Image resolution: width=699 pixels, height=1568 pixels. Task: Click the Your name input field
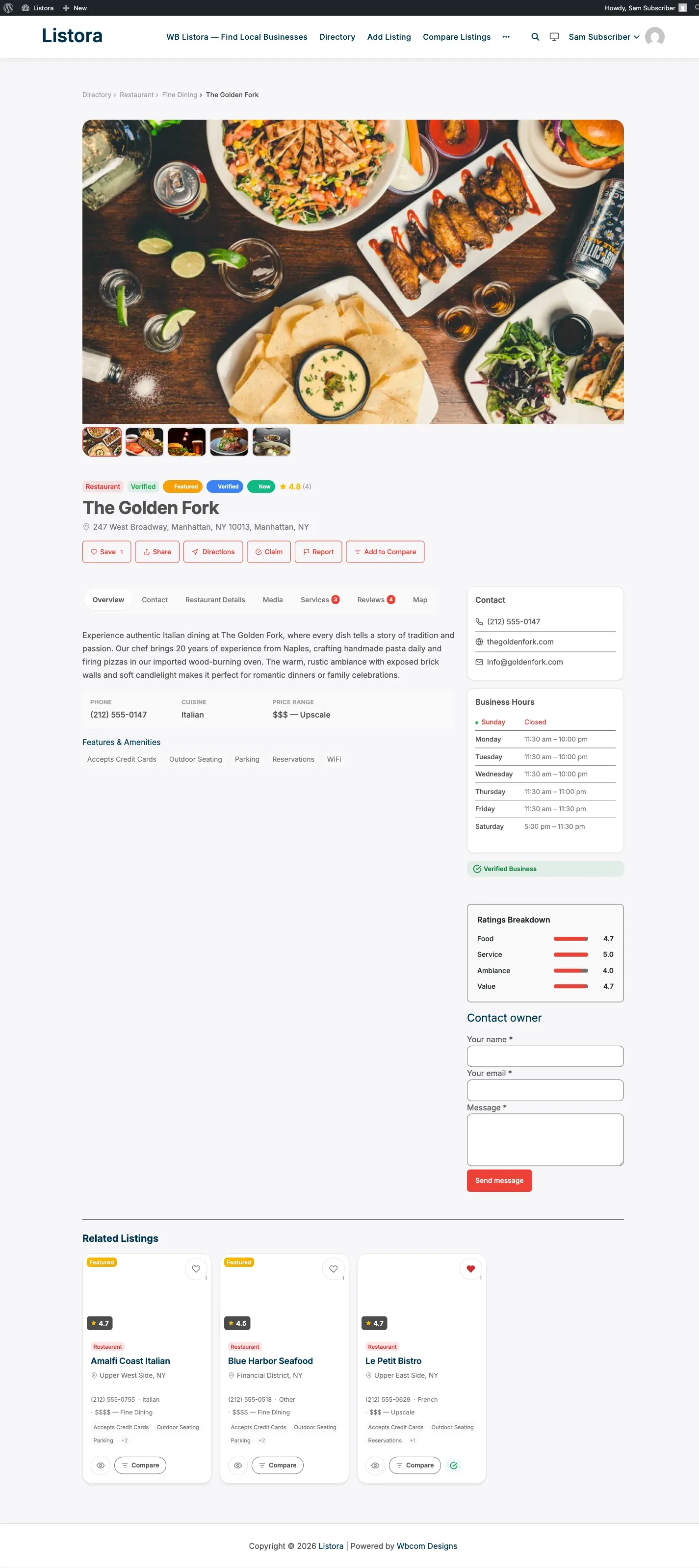pyautogui.click(x=545, y=1056)
